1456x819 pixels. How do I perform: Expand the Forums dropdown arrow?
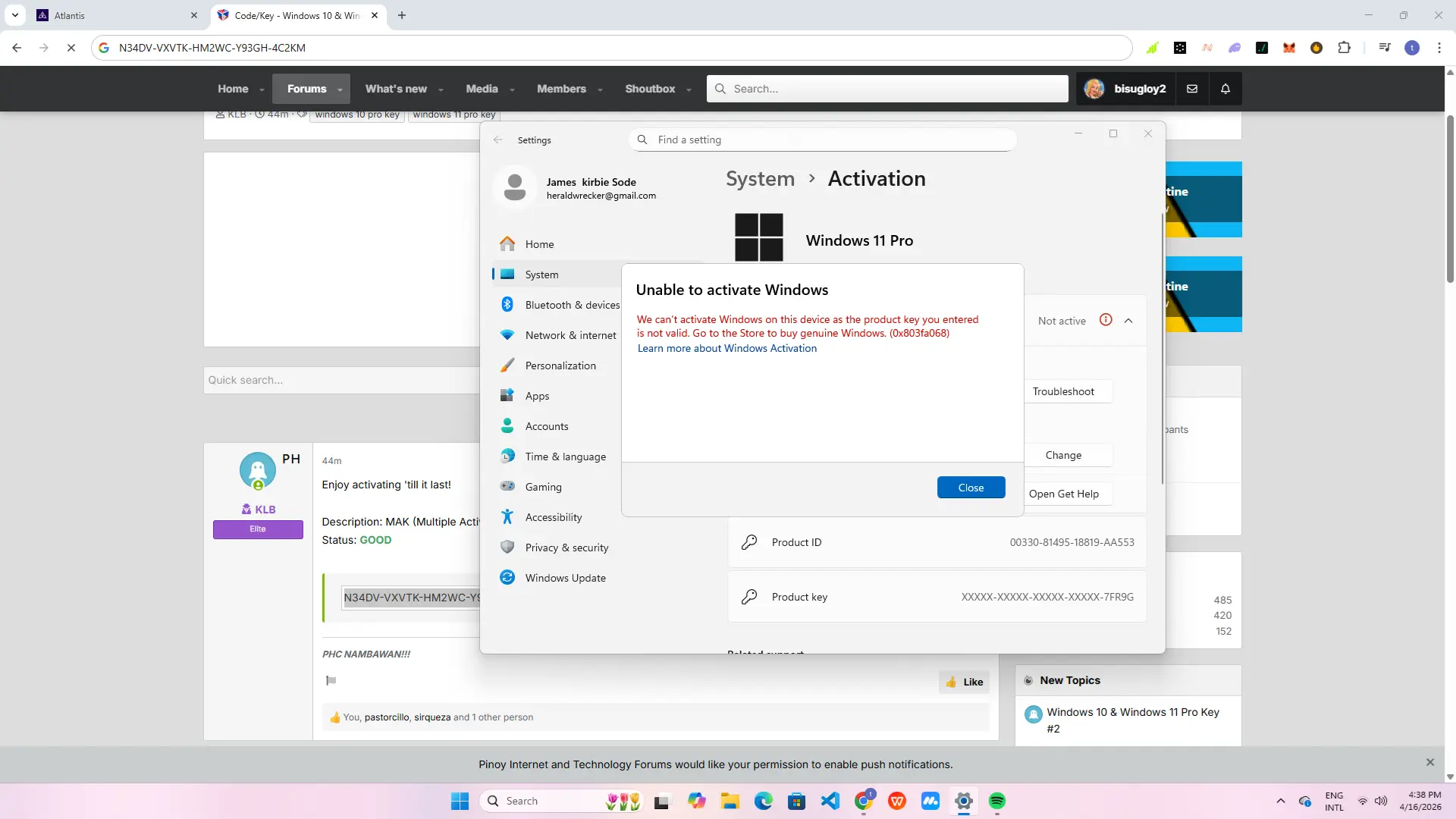click(x=340, y=89)
